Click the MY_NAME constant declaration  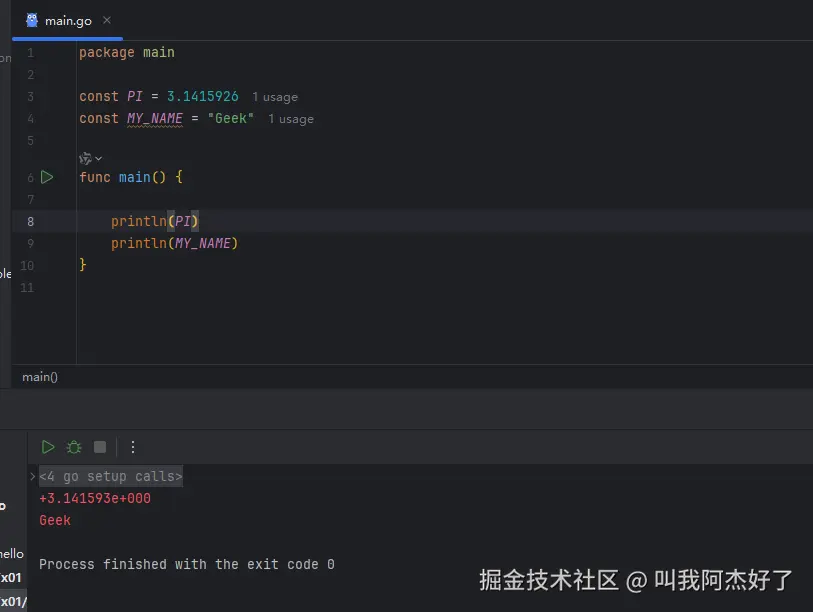(x=154, y=118)
